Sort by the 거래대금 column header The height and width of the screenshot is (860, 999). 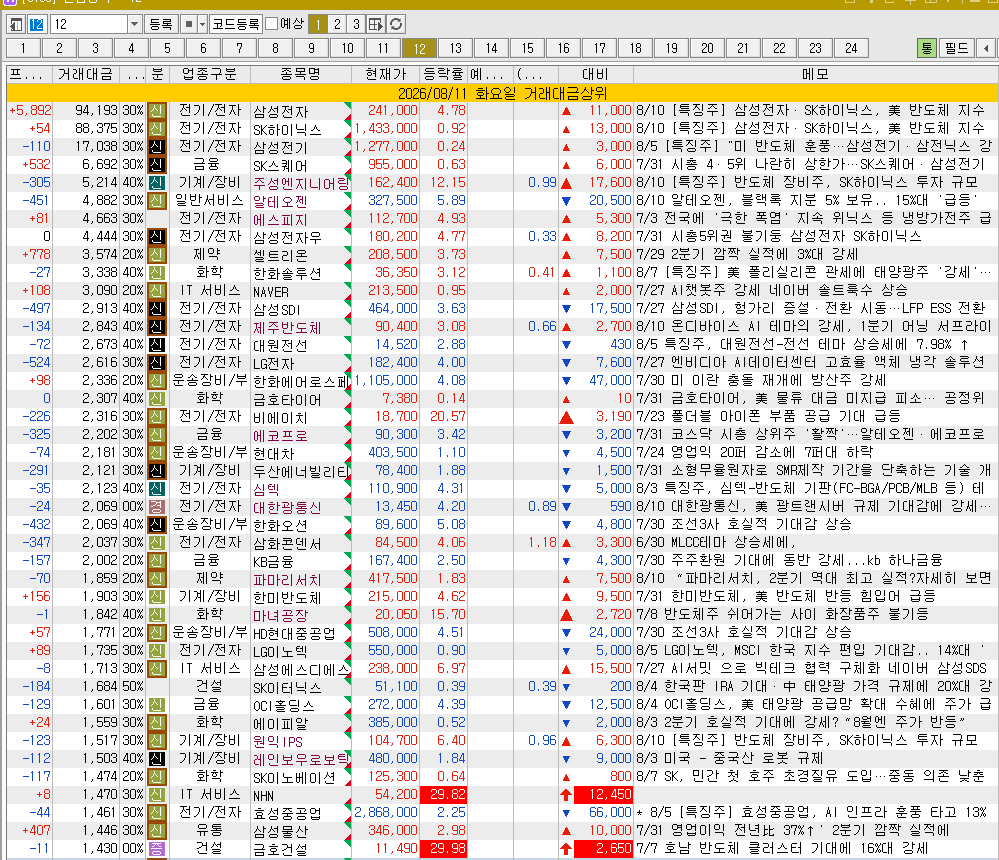coord(85,75)
